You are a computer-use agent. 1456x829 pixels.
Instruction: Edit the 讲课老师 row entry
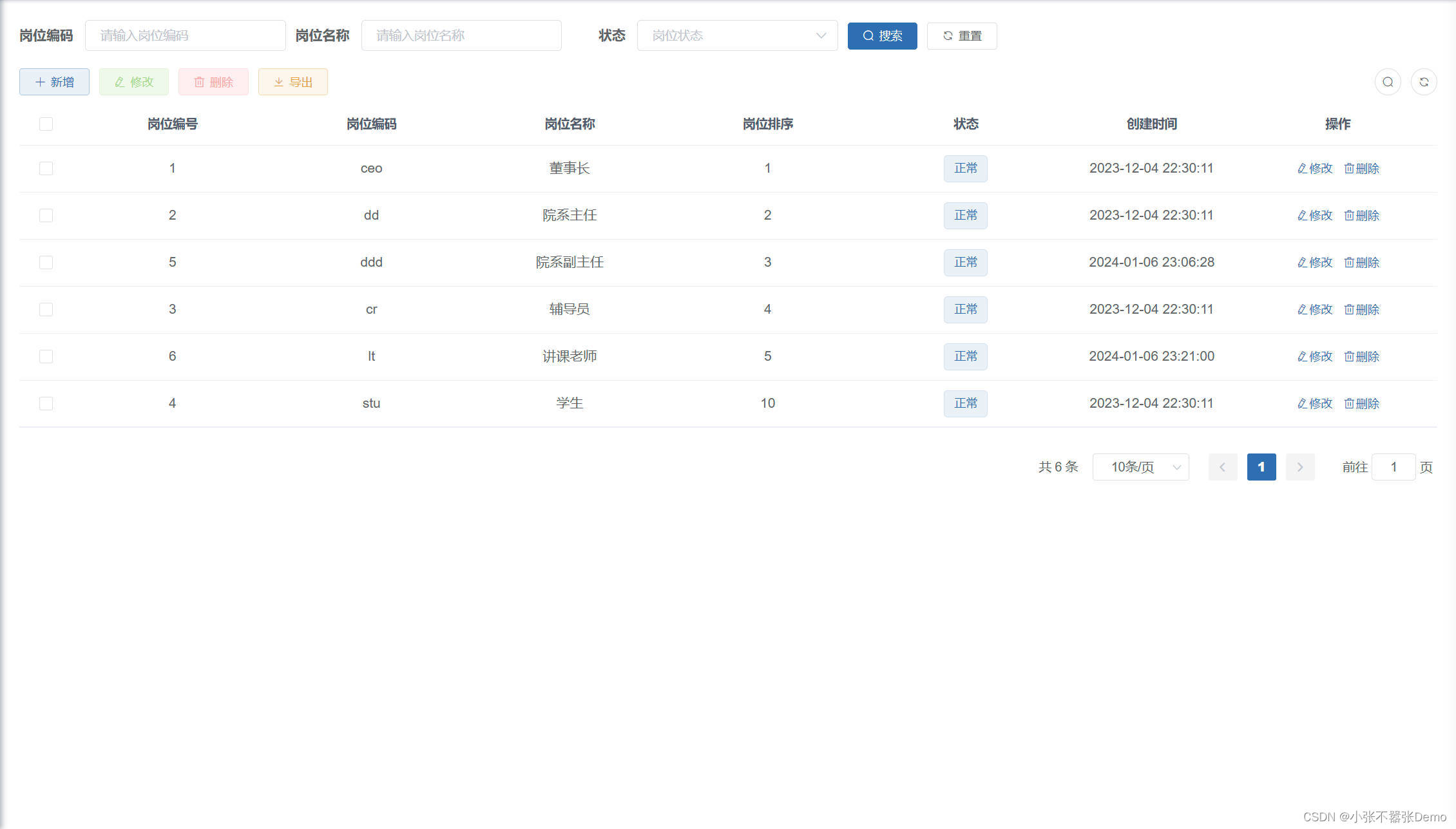[1314, 356]
